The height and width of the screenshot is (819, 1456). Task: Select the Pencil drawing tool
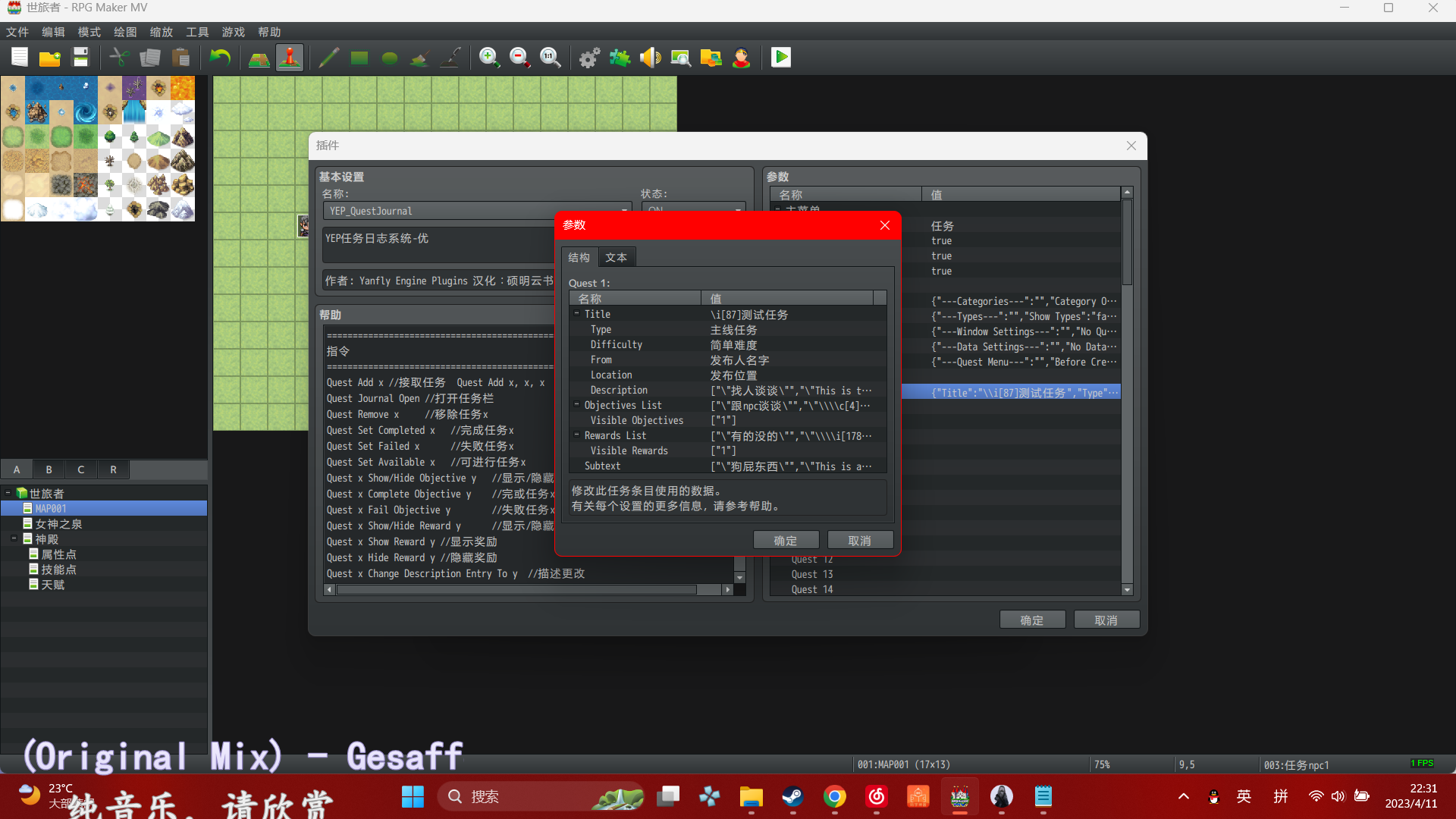[x=328, y=58]
